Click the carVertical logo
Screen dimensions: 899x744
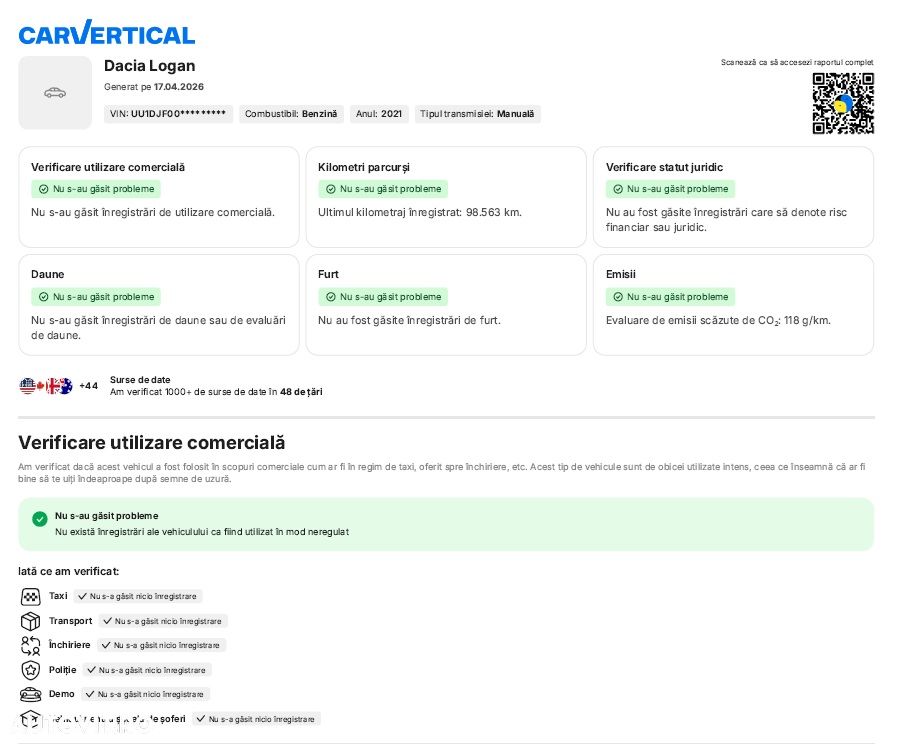click(107, 33)
